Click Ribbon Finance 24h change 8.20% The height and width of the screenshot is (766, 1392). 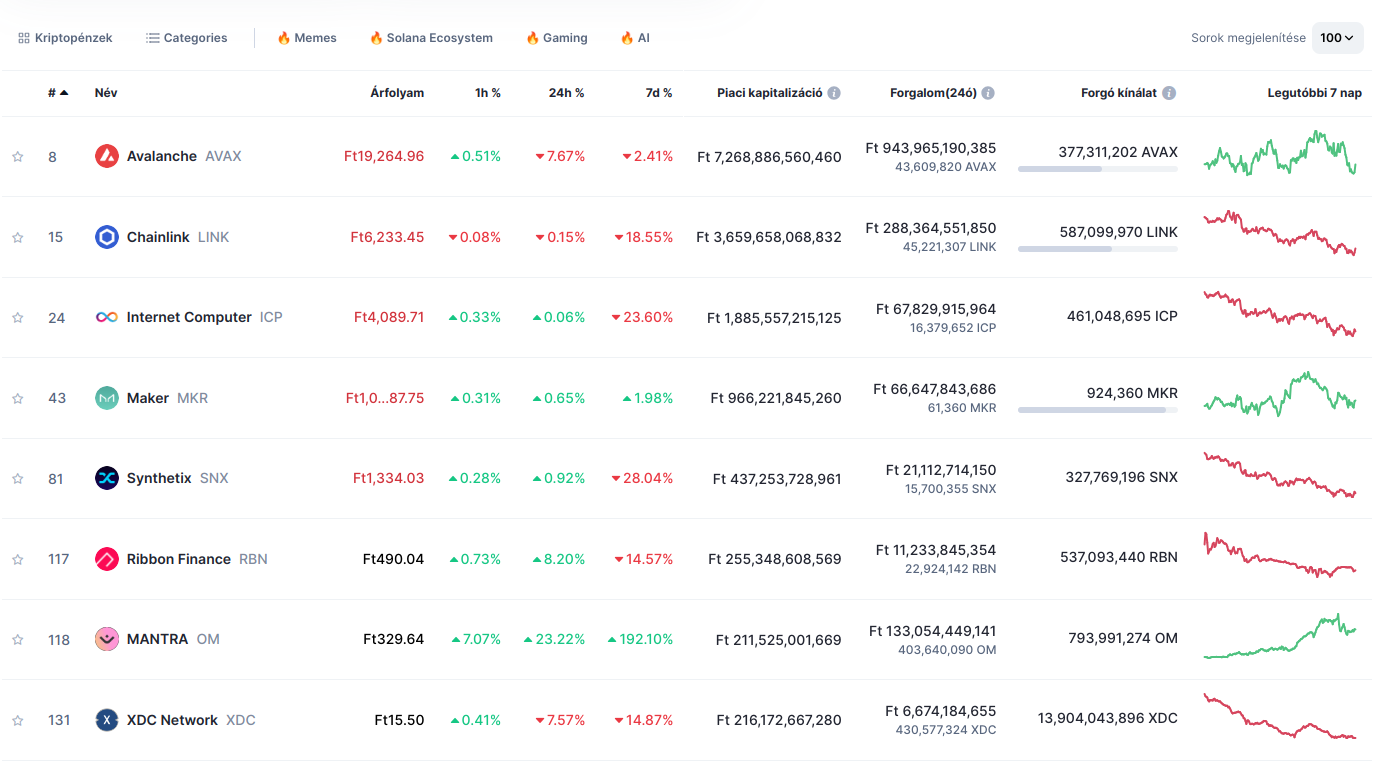point(559,559)
